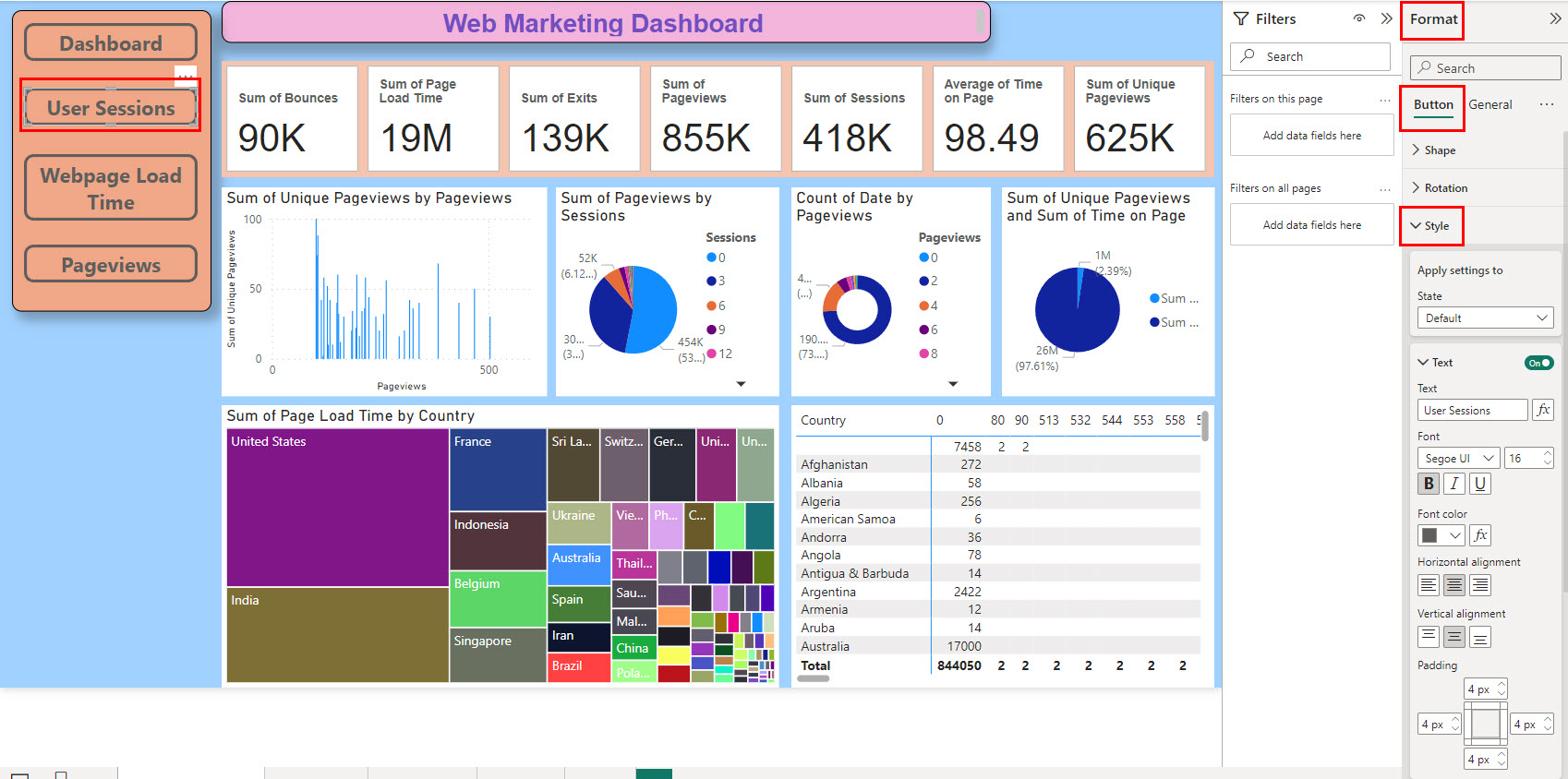Image resolution: width=1568 pixels, height=779 pixels.
Task: Open more options for Filters on all pages
Action: (1384, 189)
